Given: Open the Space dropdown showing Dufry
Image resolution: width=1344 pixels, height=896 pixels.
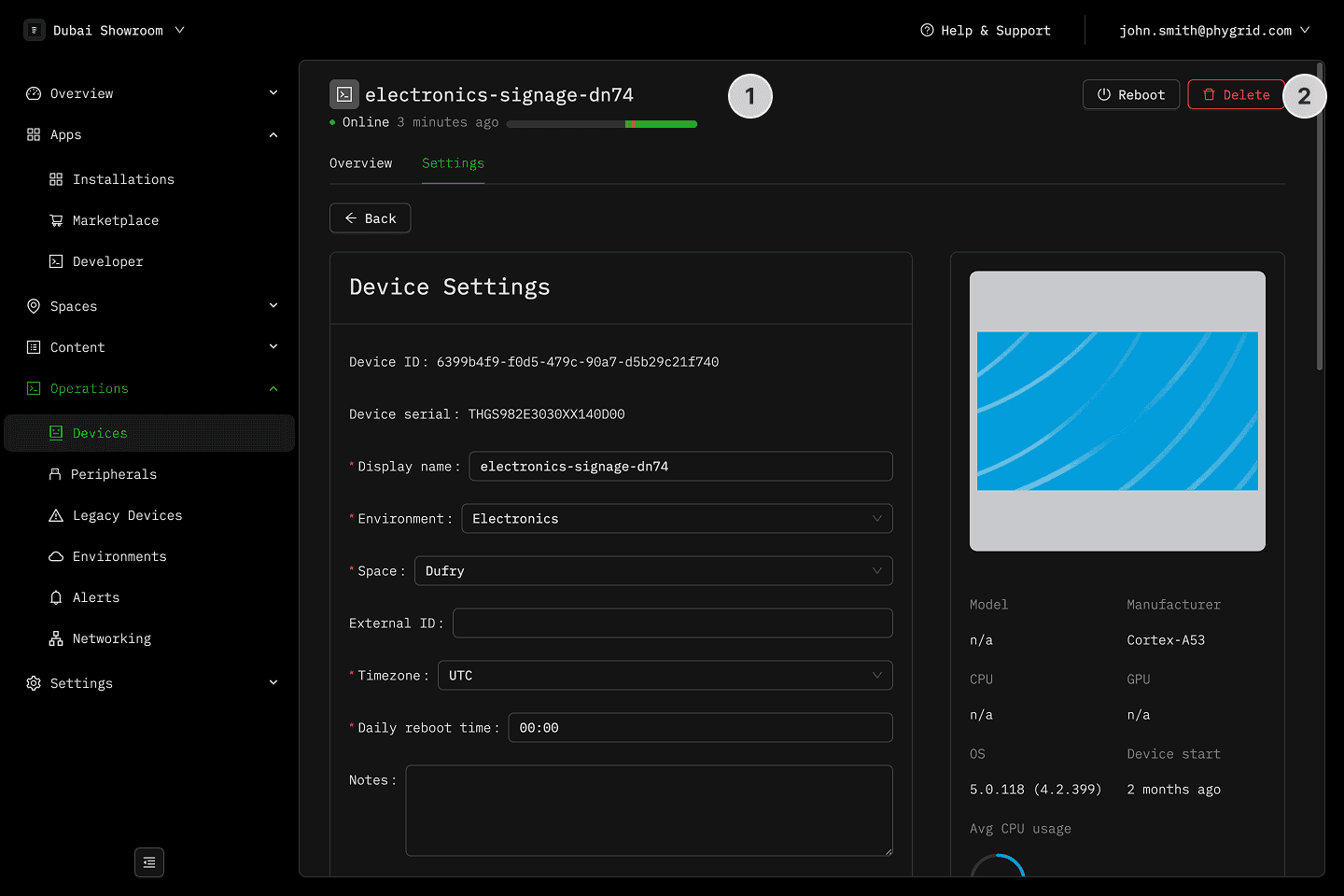Looking at the screenshot, I should (653, 571).
